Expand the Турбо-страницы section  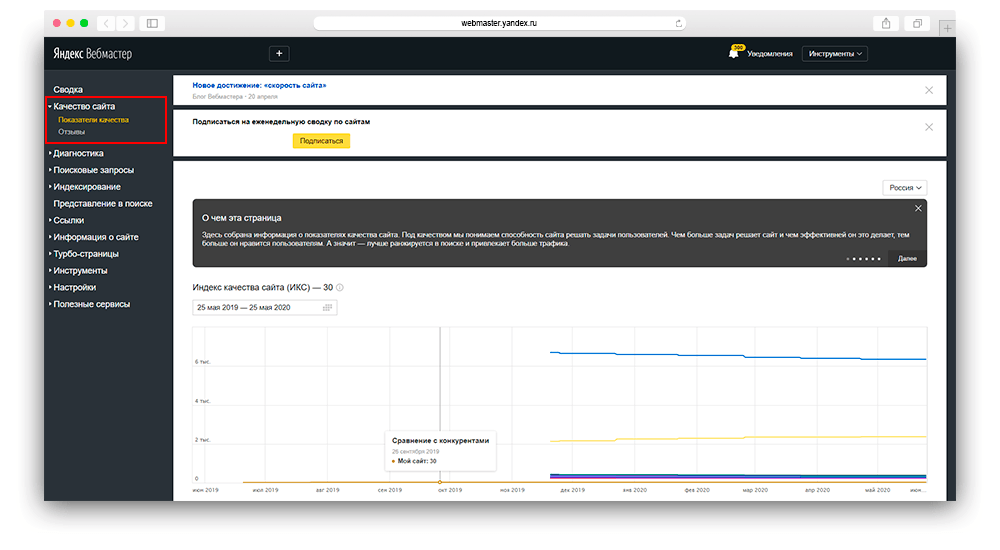point(85,254)
